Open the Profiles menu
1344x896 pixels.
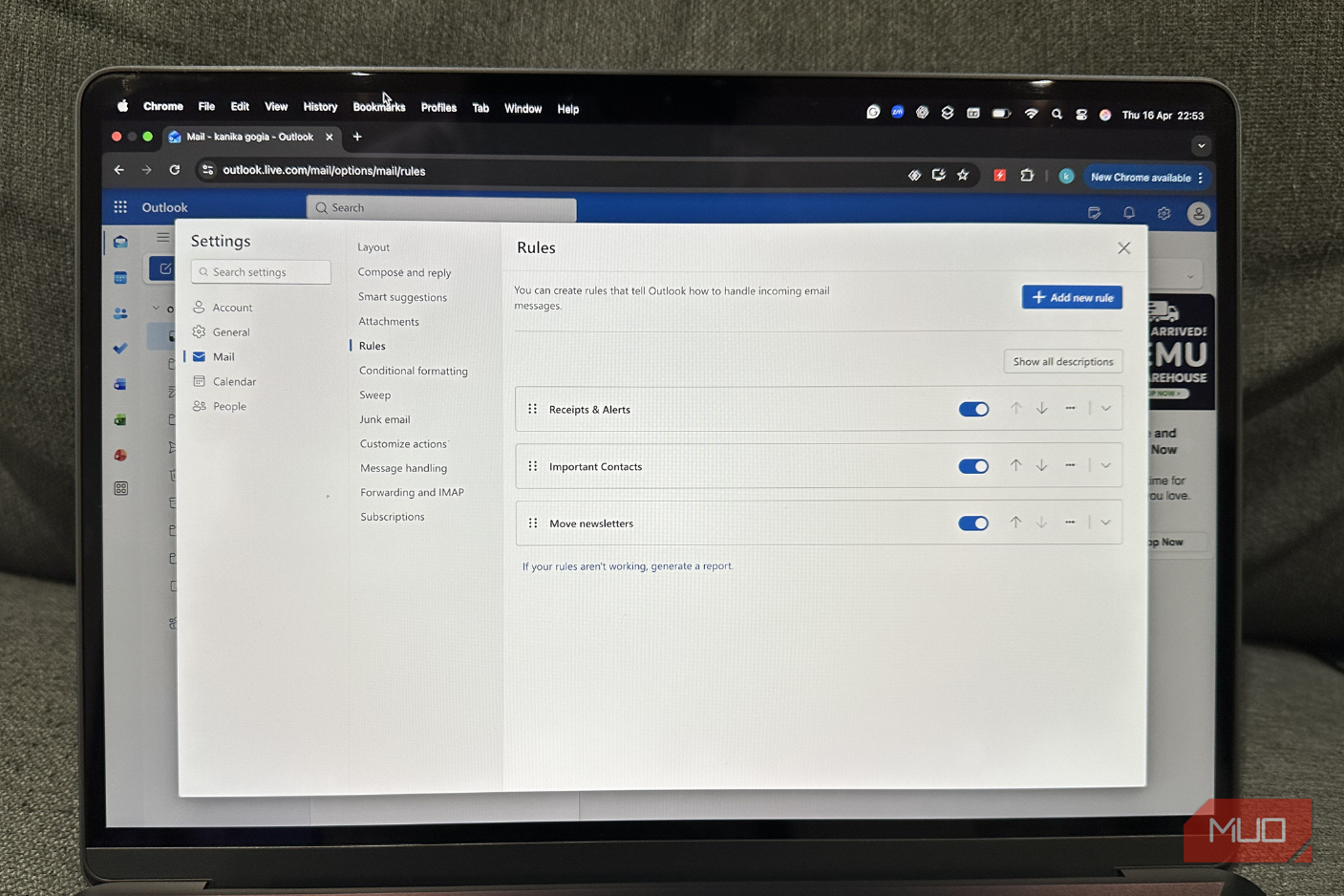tap(438, 108)
